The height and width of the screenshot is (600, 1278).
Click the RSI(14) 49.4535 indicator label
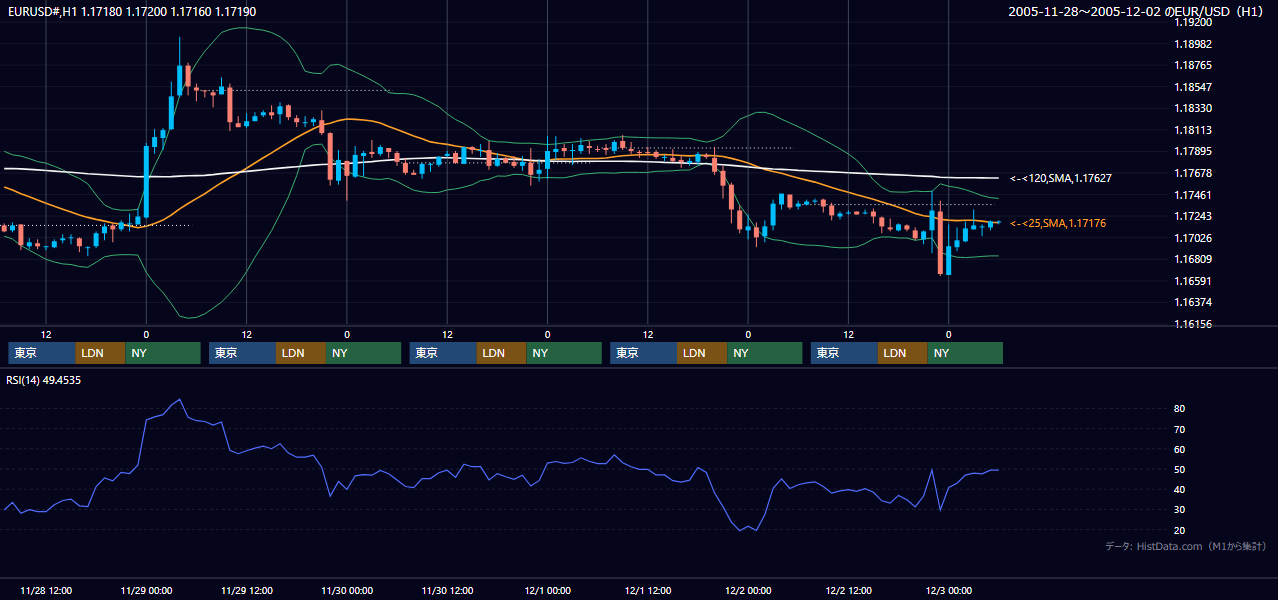(x=44, y=380)
